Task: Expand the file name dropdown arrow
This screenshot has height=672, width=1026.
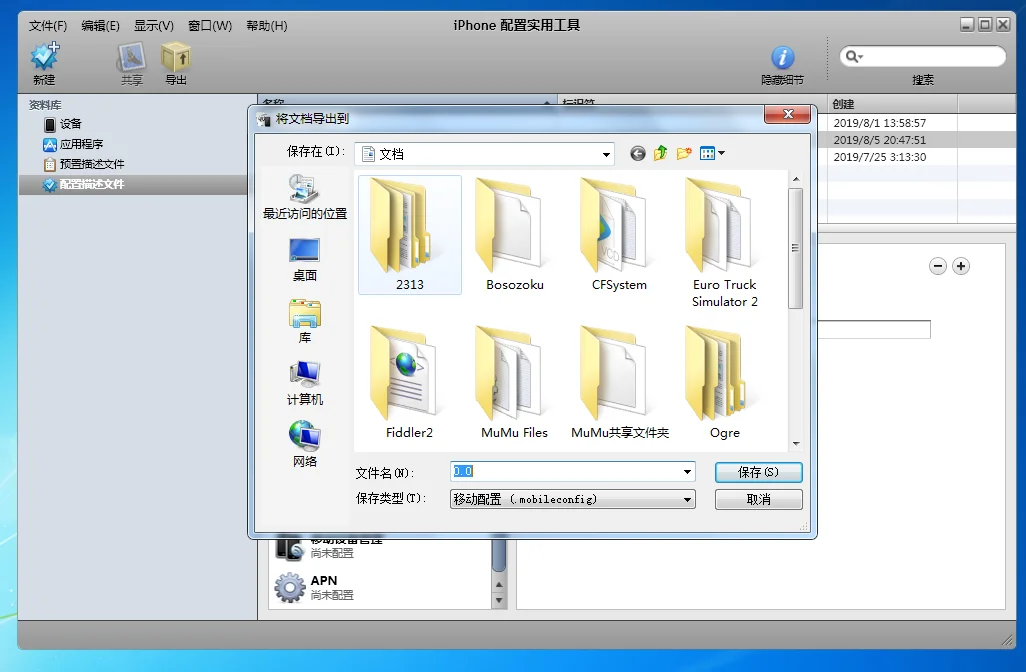Action: pos(687,472)
